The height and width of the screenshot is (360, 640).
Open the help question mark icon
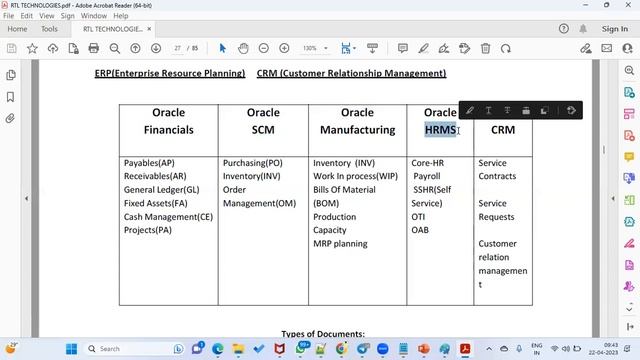point(564,29)
